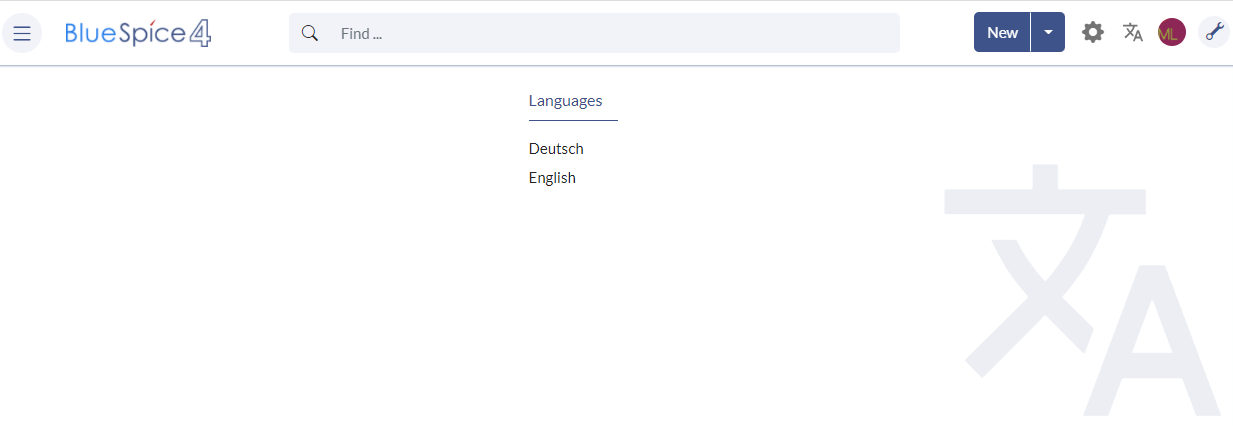Open the ML user avatar menu
Viewport: 1233px width, 426px height.
1171,33
